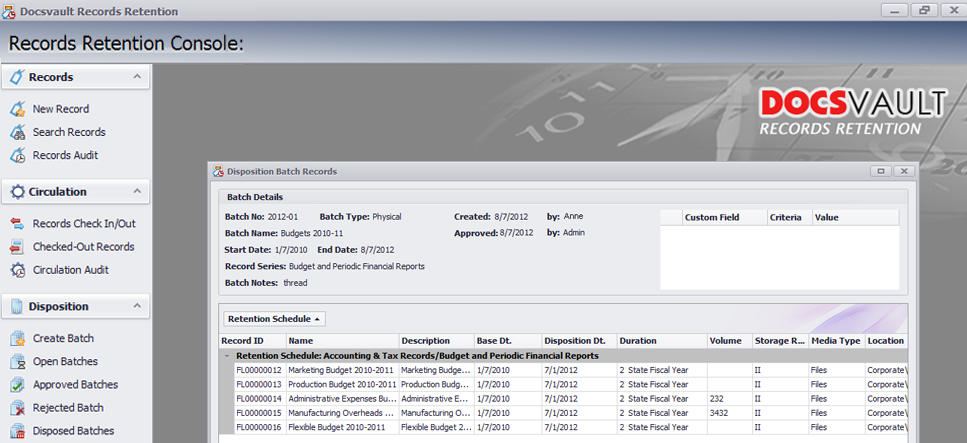Image resolution: width=967 pixels, height=443 pixels.
Task: Open Search Records link
Action: (x=69, y=132)
